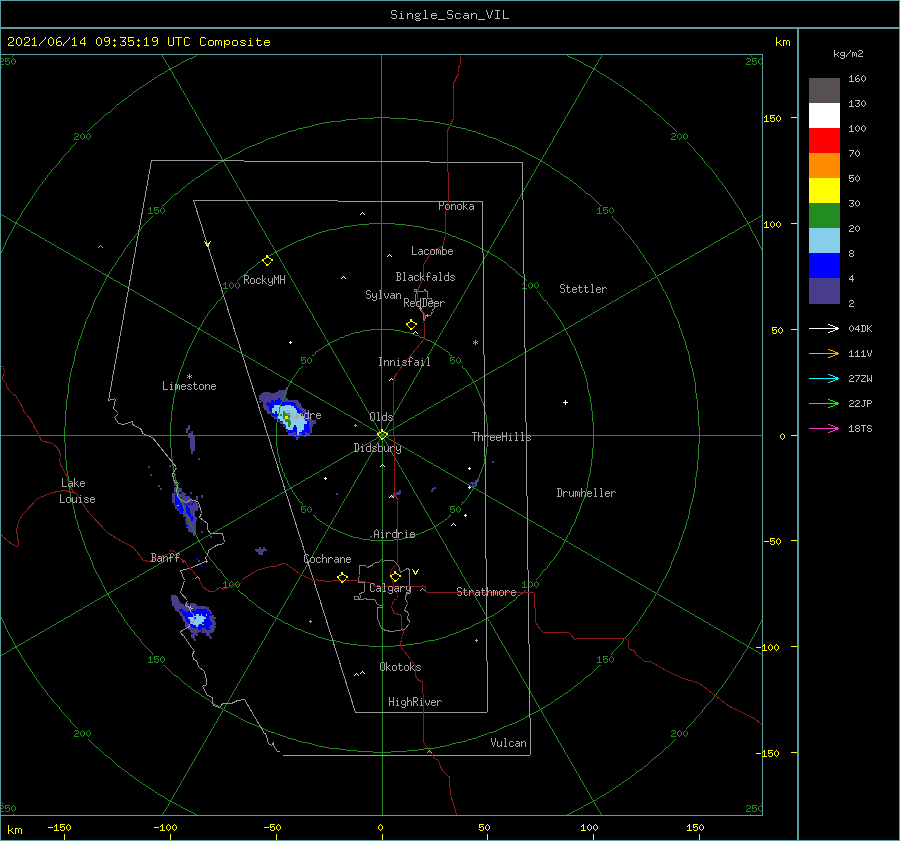Viewport: 900px width, 841px height.
Task: Click the Blackfalds city label
Action: click(x=425, y=277)
